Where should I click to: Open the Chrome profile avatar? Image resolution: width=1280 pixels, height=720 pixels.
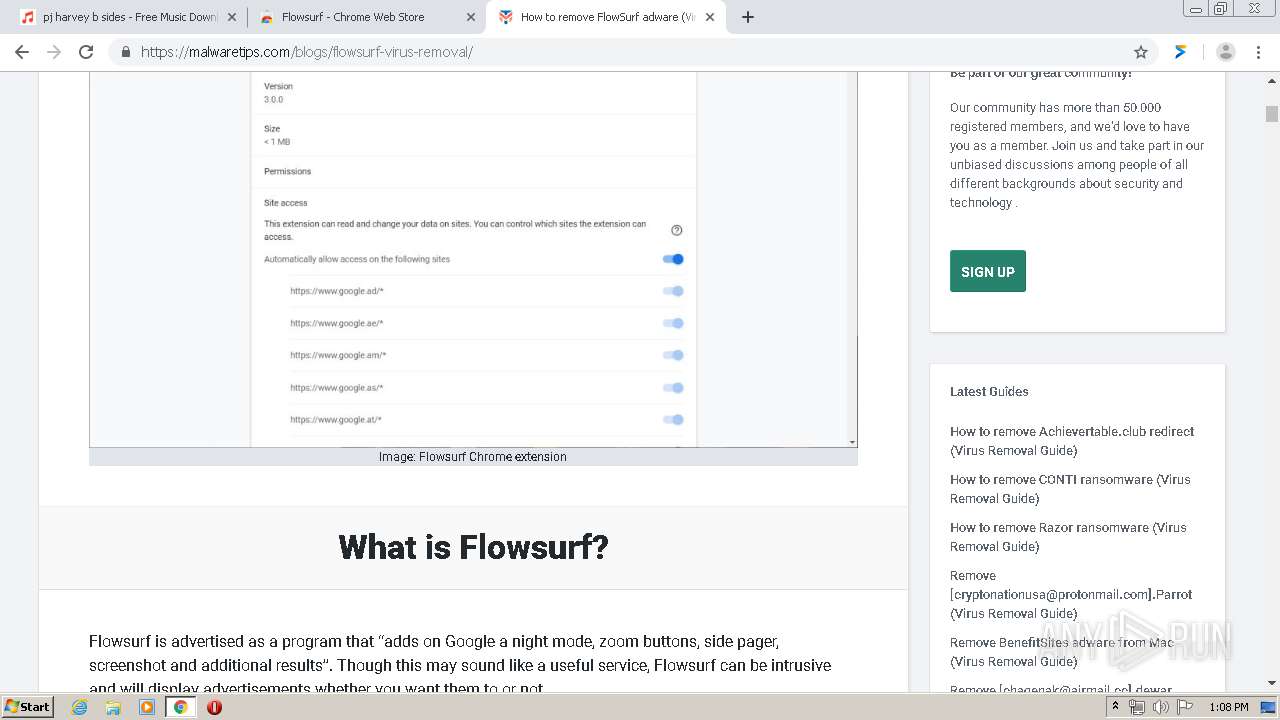[x=1226, y=52]
